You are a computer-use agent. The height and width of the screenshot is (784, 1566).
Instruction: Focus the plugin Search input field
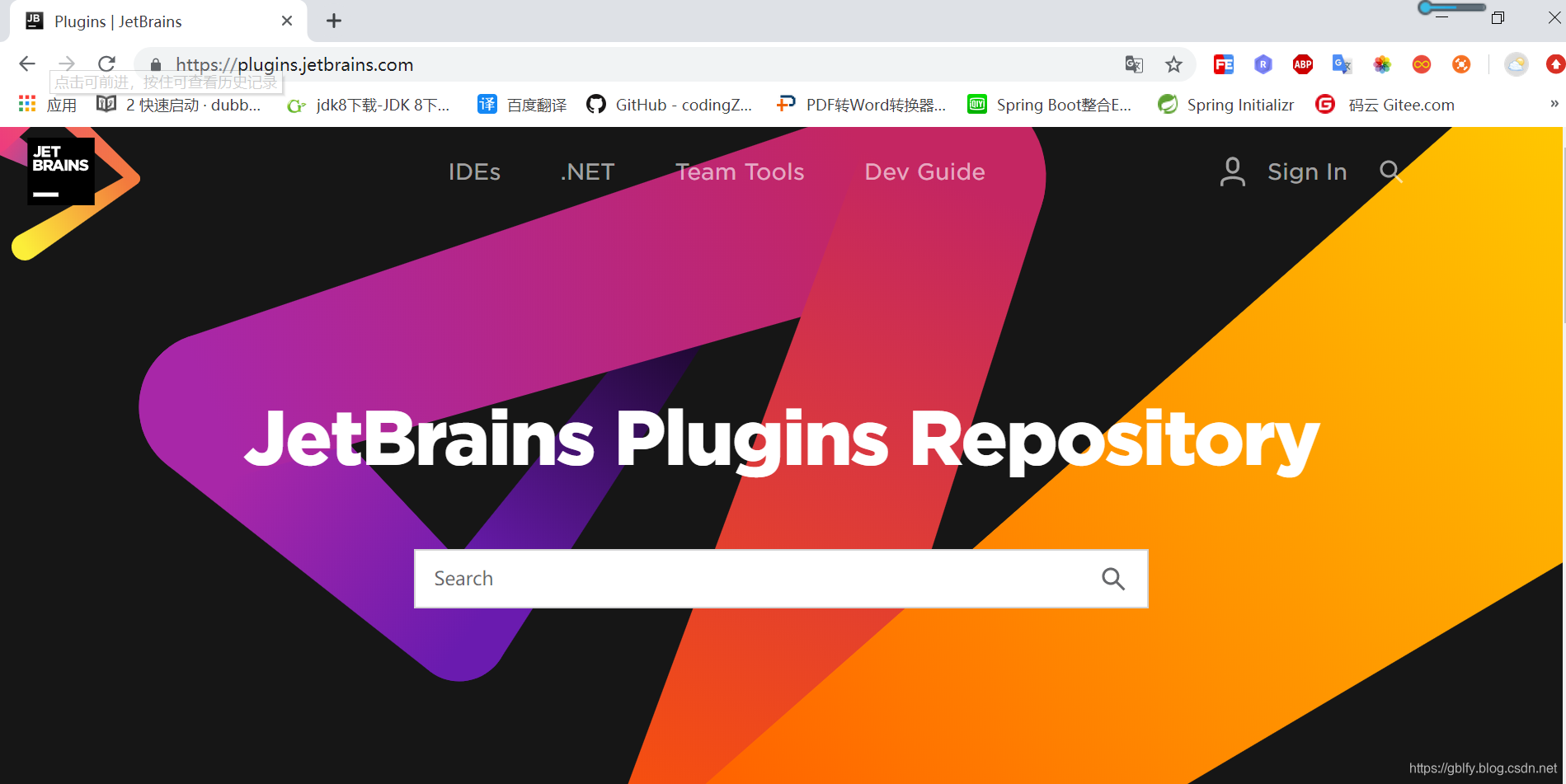(x=781, y=579)
